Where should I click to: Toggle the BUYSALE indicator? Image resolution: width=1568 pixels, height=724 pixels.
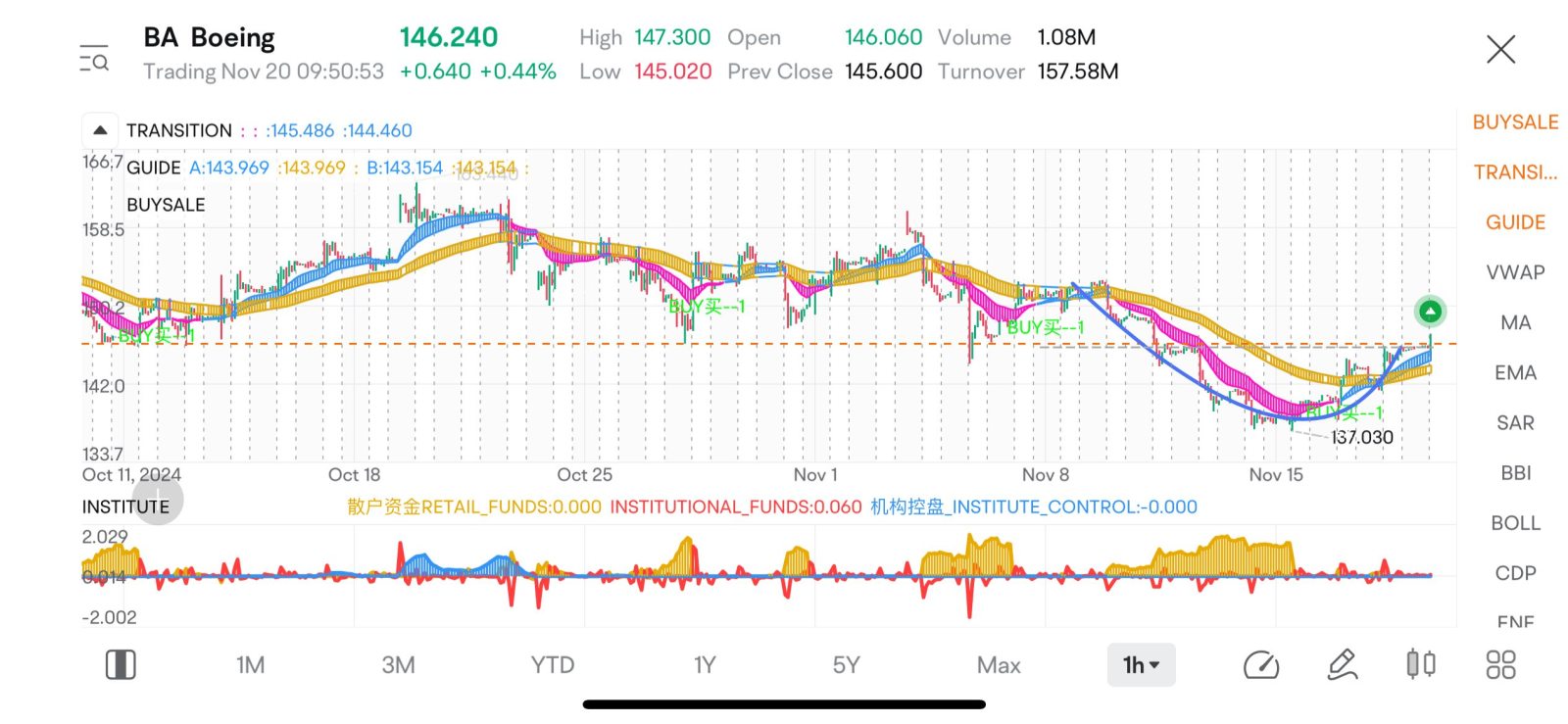pos(1515,122)
